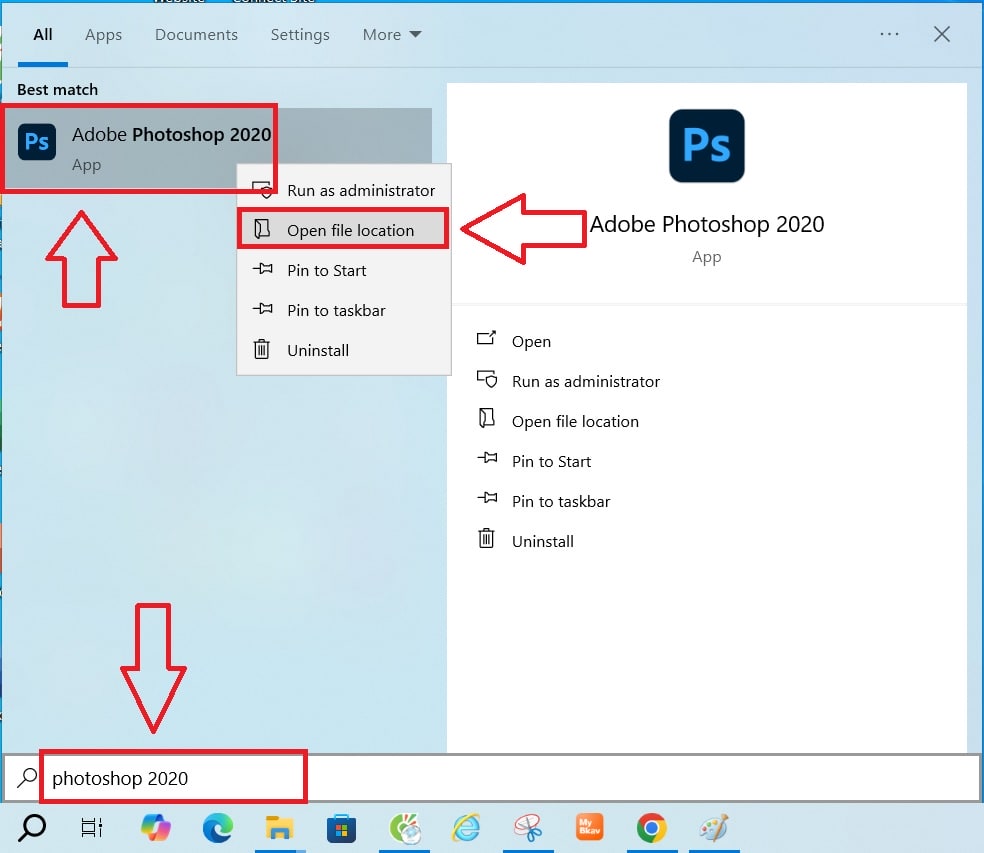Click Open file location in details pane
The height and width of the screenshot is (853, 984).
[575, 422]
